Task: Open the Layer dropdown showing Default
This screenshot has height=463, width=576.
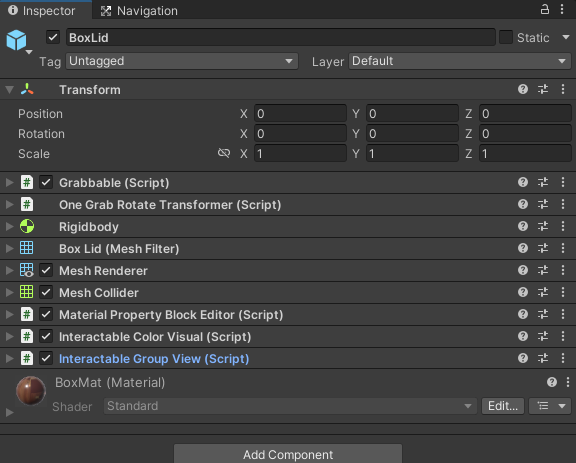Action: coord(460,61)
